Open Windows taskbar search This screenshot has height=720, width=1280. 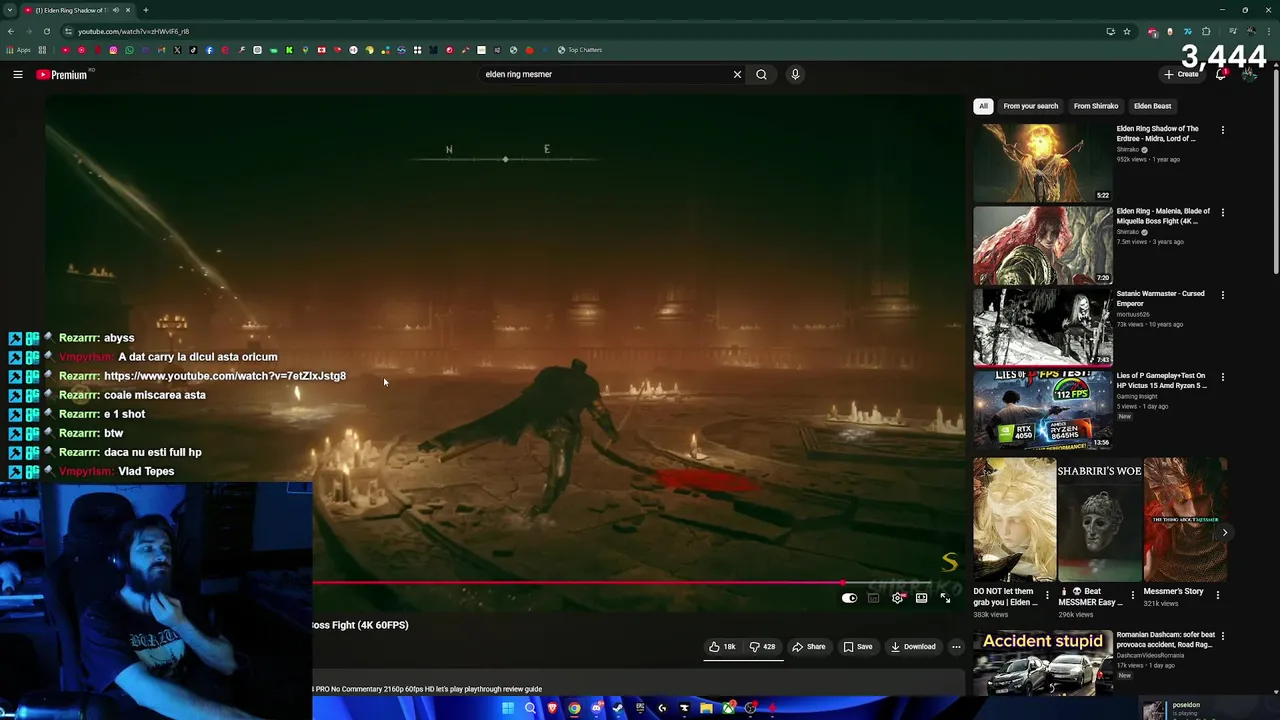pyautogui.click(x=530, y=708)
